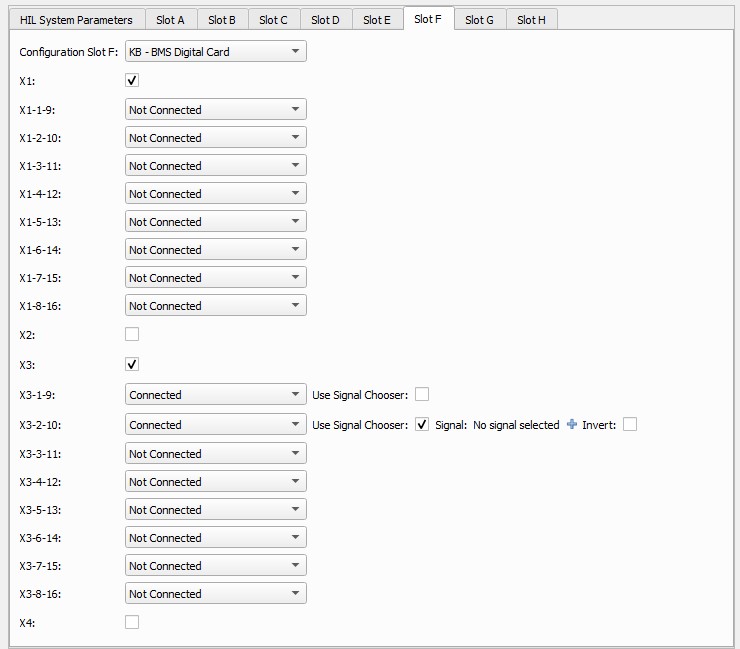Uncheck the X3 checkbox
The image size is (740, 649).
[132, 364]
